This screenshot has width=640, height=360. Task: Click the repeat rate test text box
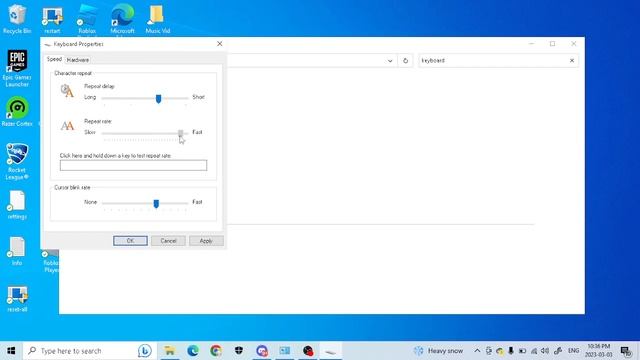click(x=133, y=165)
